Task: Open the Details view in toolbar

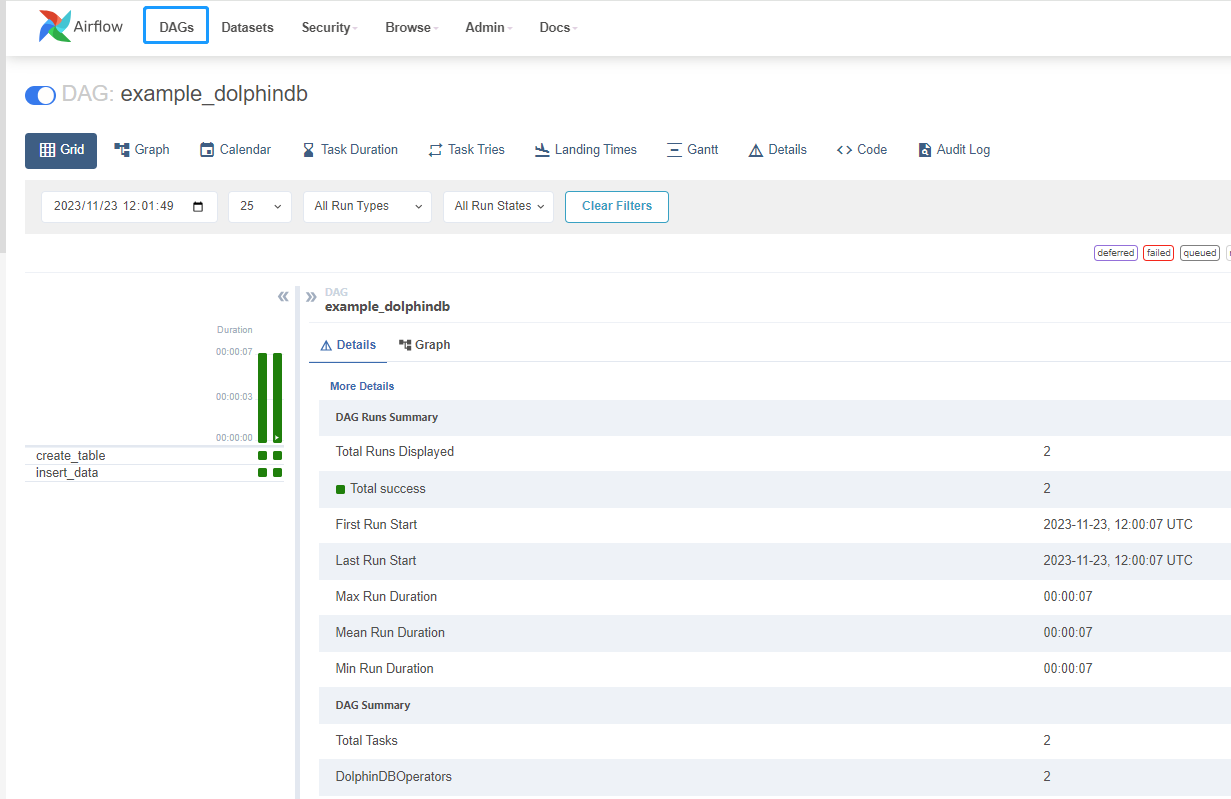Action: coord(777,150)
